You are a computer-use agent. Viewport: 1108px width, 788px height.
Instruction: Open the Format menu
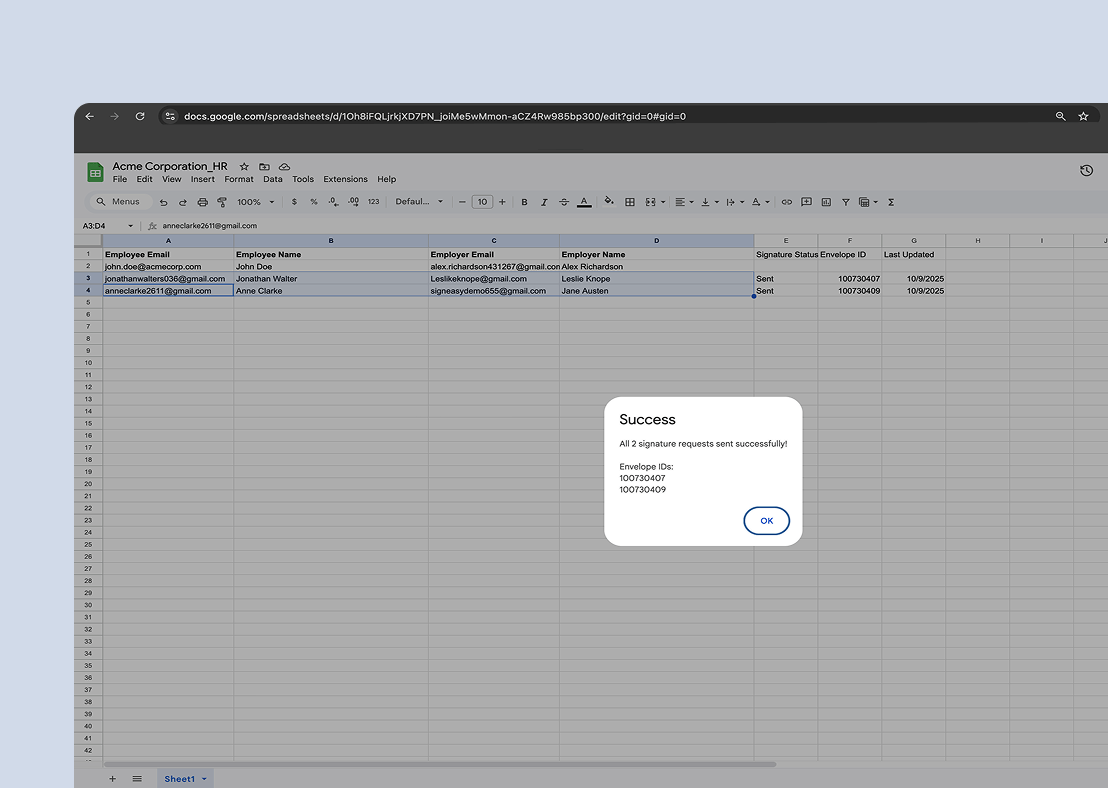click(x=239, y=180)
